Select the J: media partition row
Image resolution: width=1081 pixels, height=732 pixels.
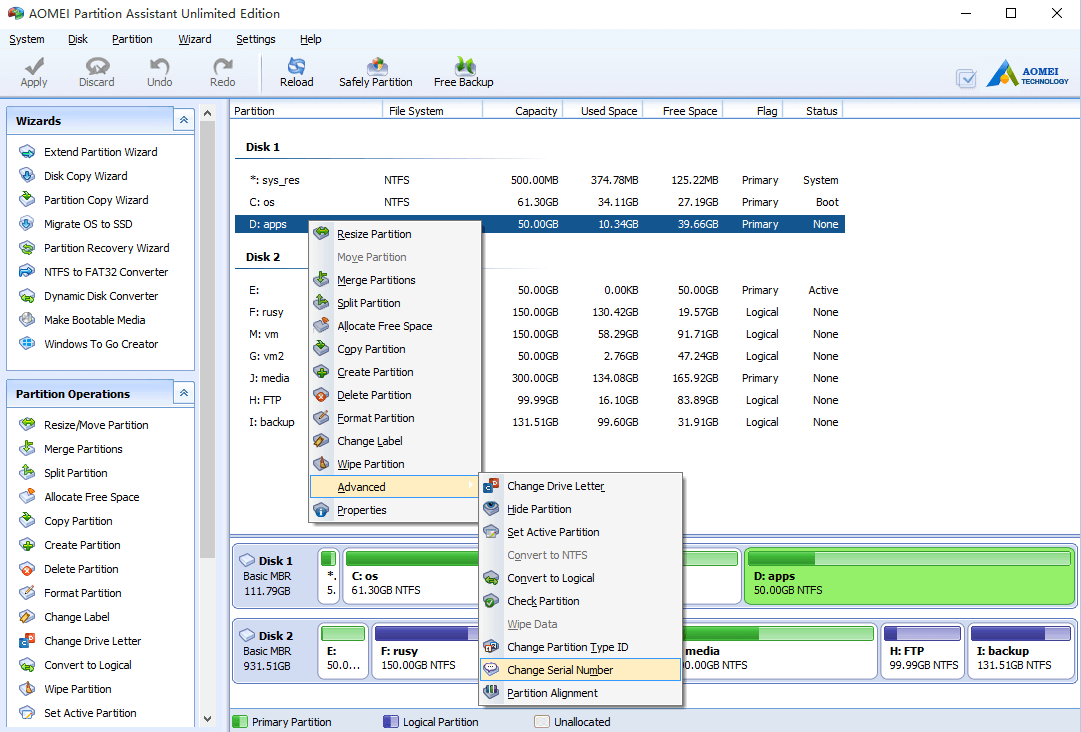coord(540,378)
